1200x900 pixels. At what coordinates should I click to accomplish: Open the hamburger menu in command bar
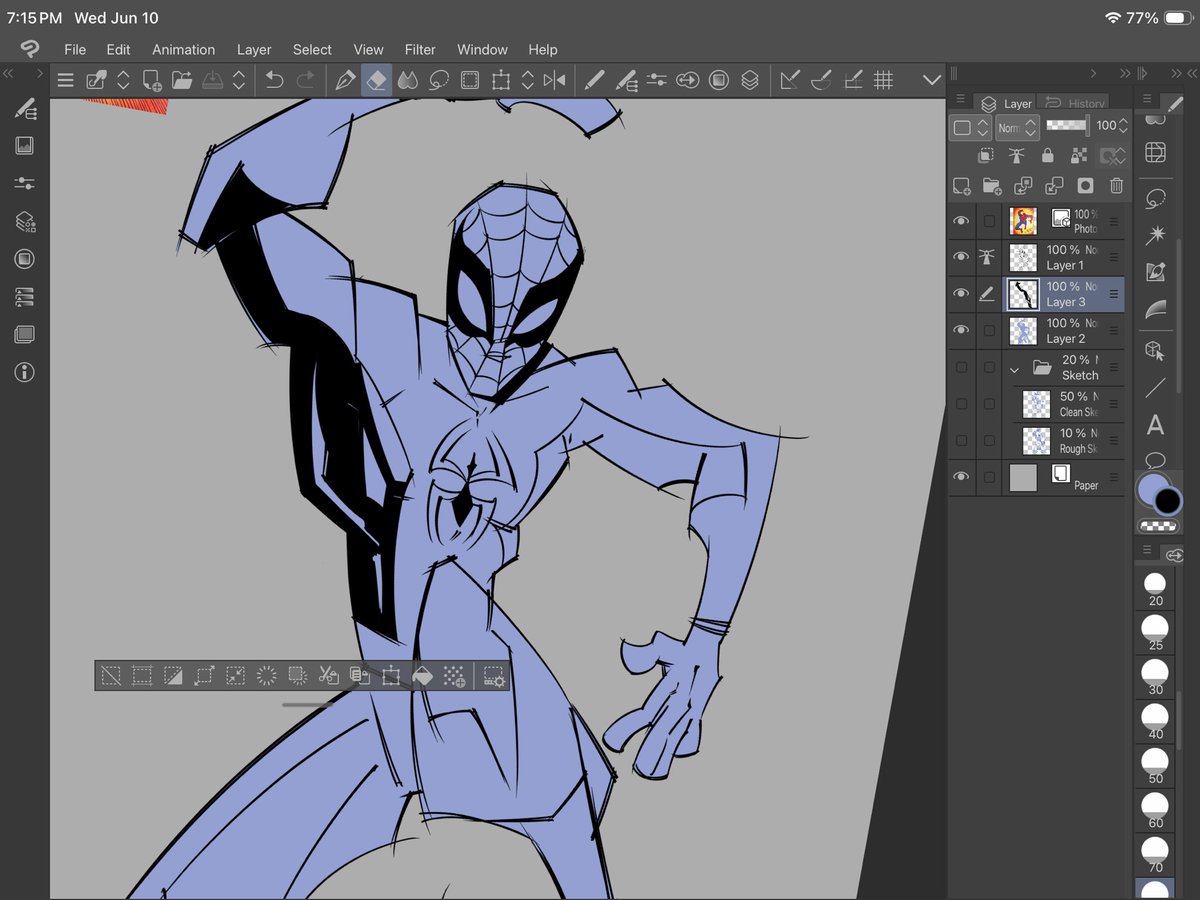[x=65, y=80]
